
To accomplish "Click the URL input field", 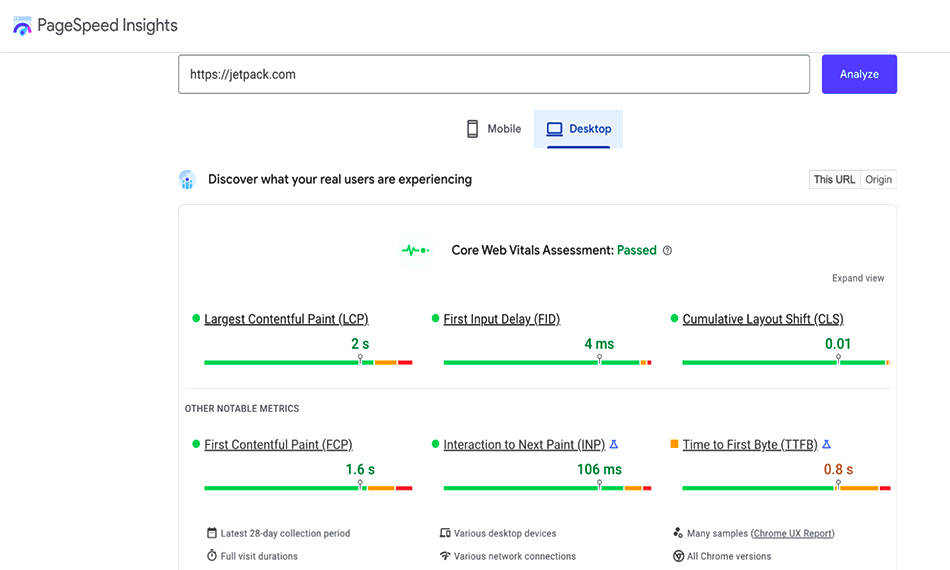I will (494, 75).
